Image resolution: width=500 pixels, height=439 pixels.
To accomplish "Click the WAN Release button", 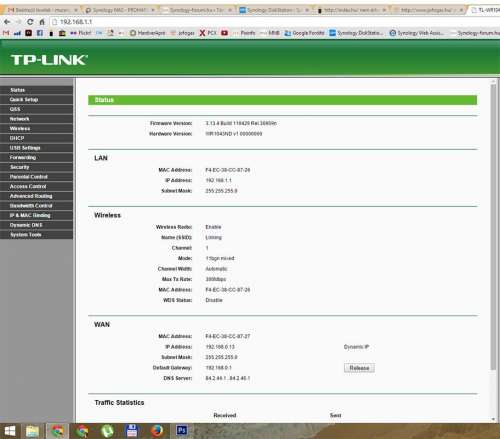I will pyautogui.click(x=359, y=368).
